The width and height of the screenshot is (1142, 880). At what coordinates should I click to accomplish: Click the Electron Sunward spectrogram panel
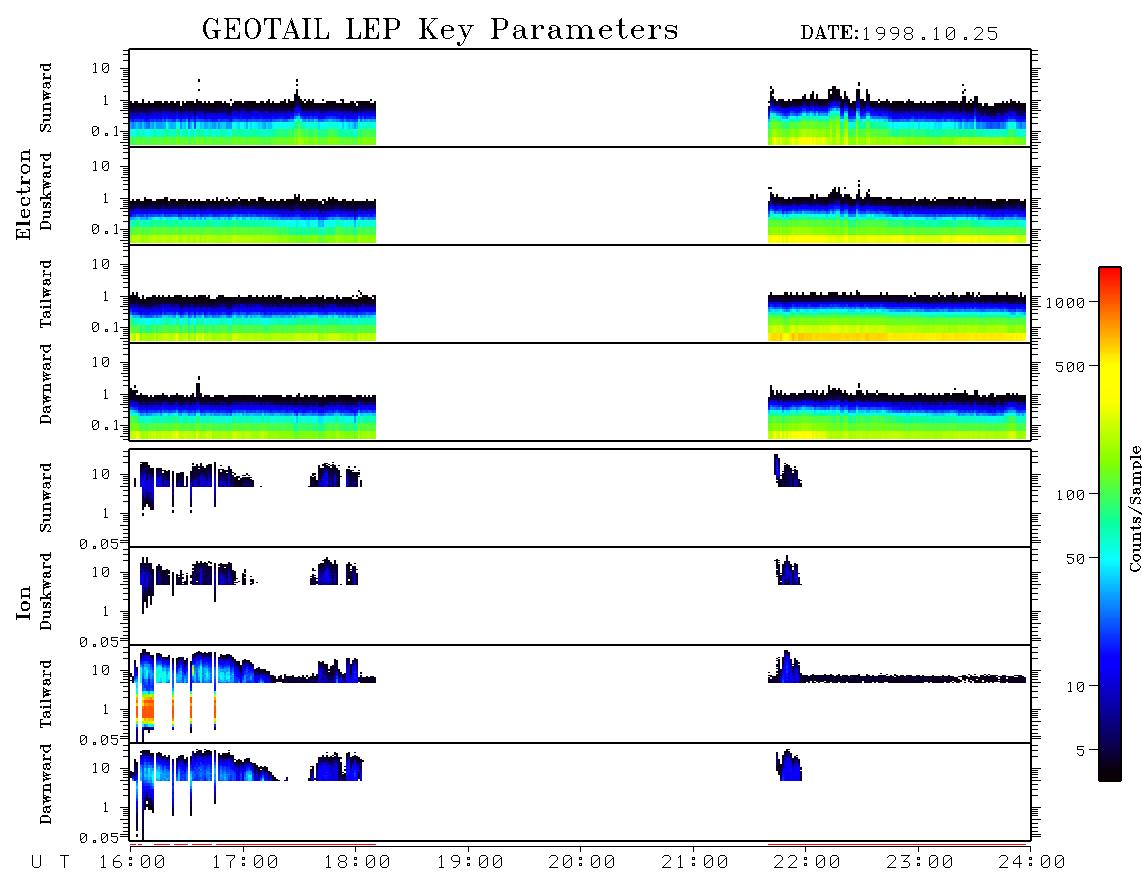(x=580, y=98)
